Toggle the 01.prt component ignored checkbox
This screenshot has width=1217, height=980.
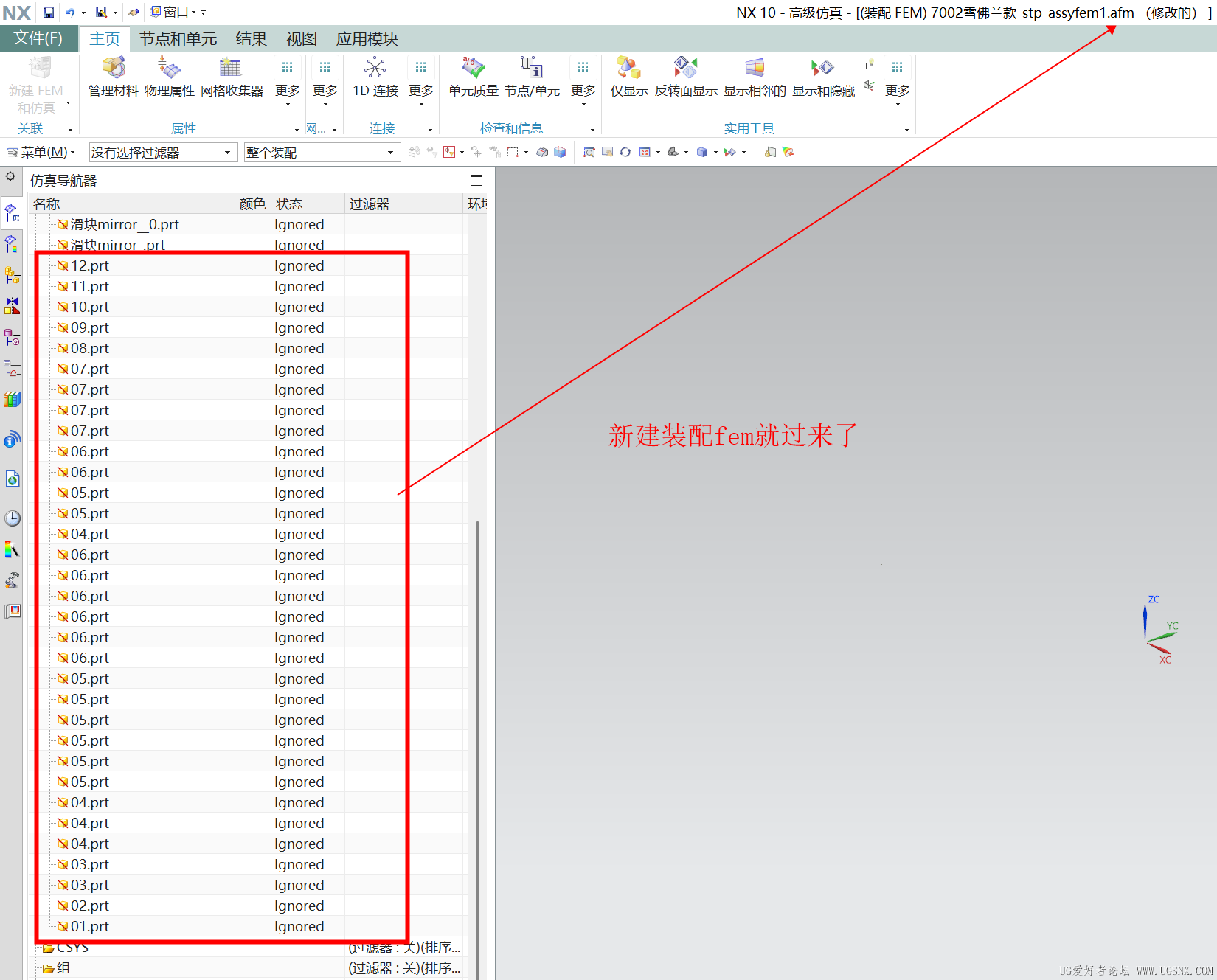(63, 926)
